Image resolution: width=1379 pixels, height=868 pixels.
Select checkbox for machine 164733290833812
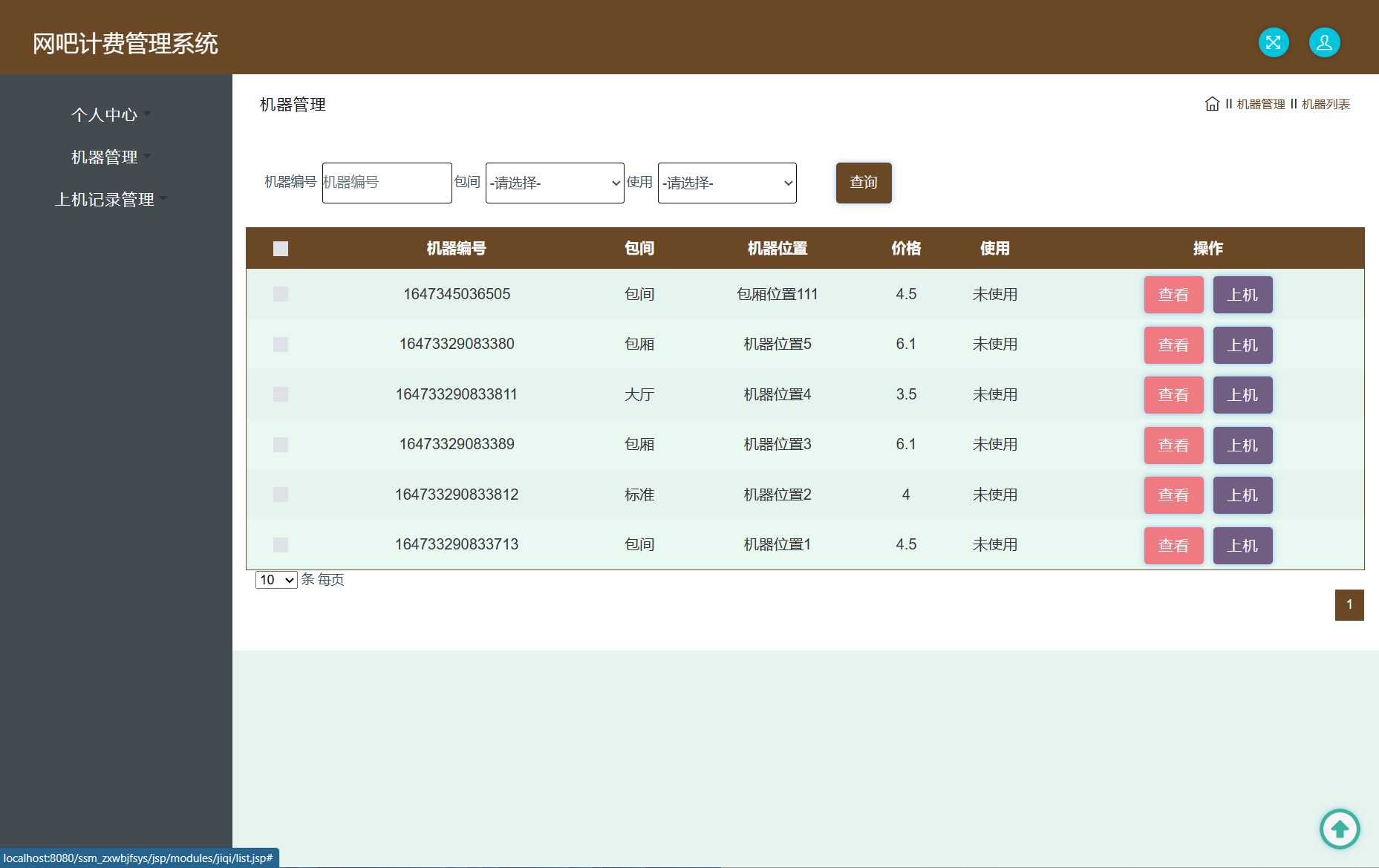pos(281,495)
